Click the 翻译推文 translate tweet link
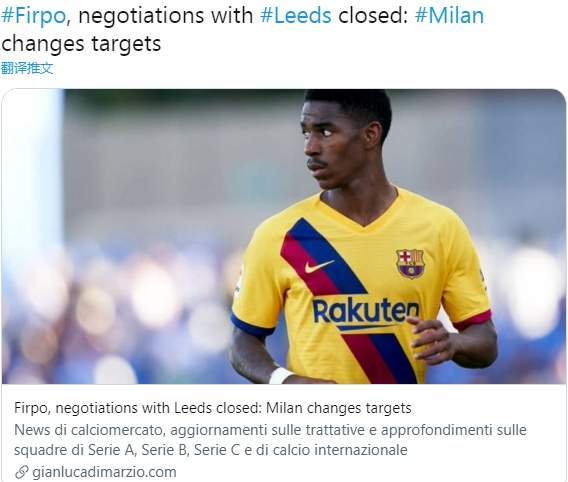 27,68
